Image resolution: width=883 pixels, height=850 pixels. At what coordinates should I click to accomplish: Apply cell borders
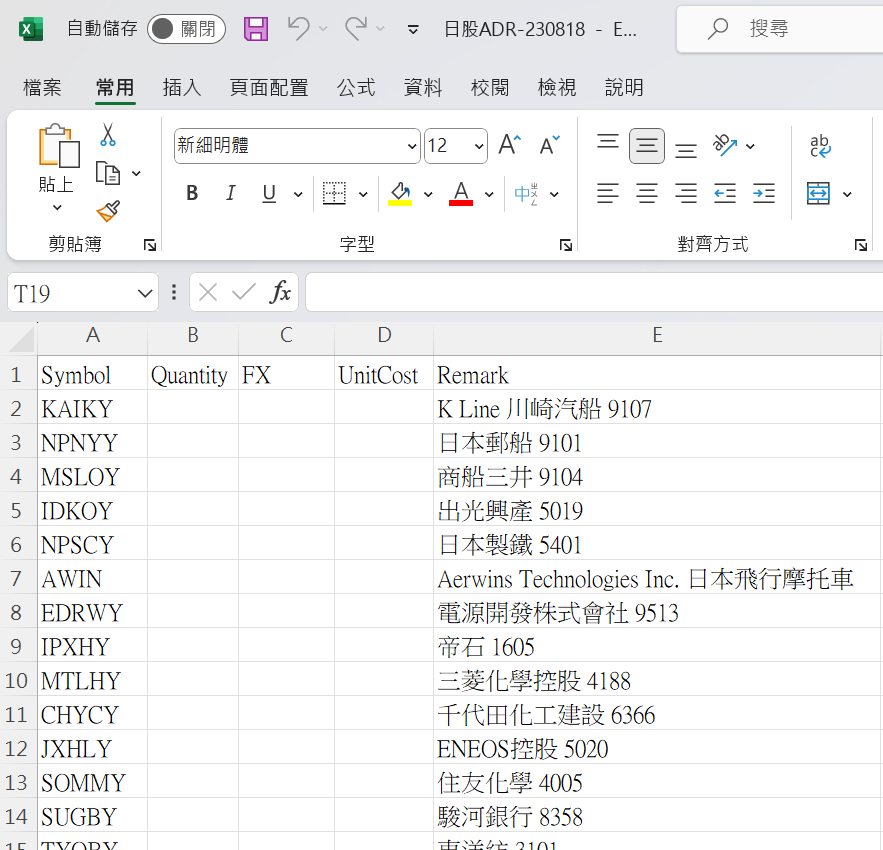pyautogui.click(x=334, y=194)
